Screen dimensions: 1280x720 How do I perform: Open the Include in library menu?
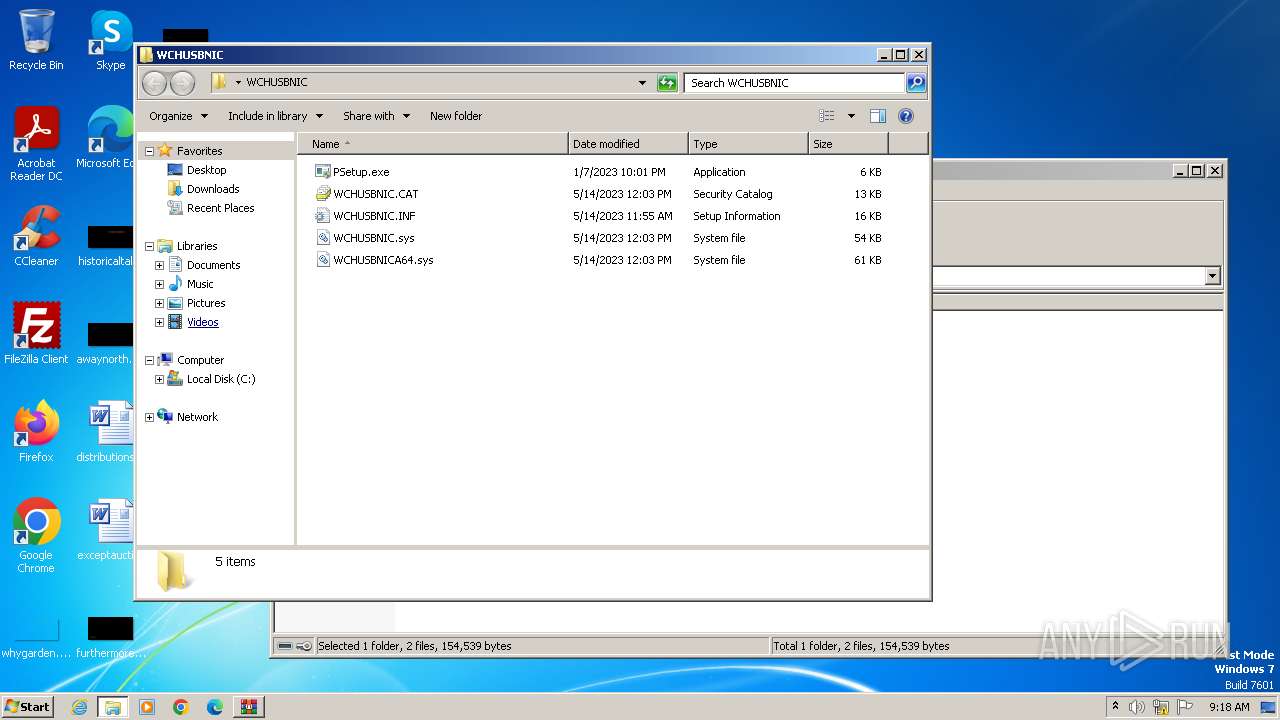(275, 116)
